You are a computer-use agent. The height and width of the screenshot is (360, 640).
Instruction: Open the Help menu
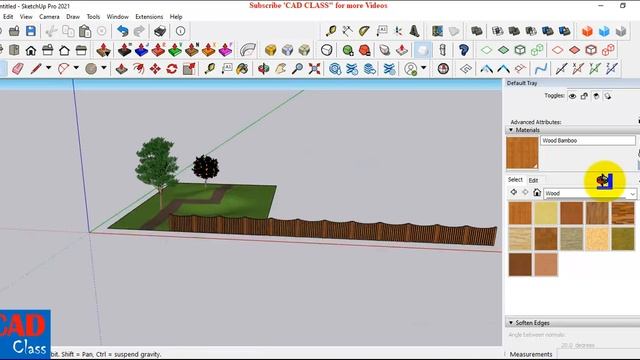(x=176, y=17)
